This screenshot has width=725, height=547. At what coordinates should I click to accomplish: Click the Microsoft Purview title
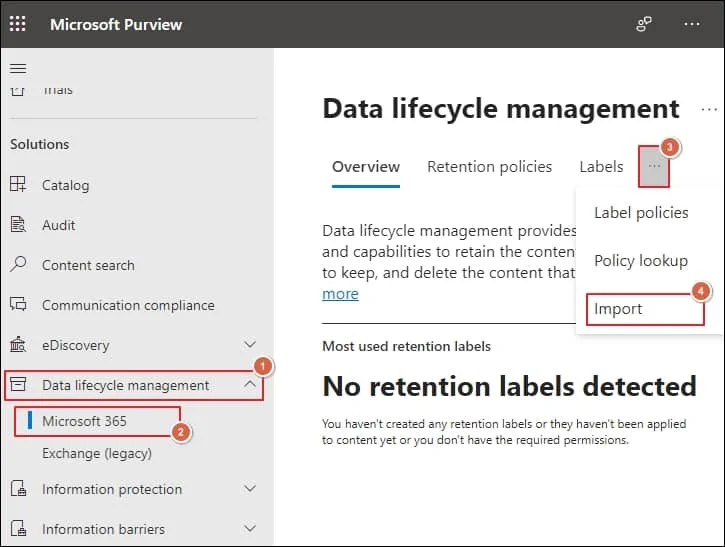(x=116, y=25)
